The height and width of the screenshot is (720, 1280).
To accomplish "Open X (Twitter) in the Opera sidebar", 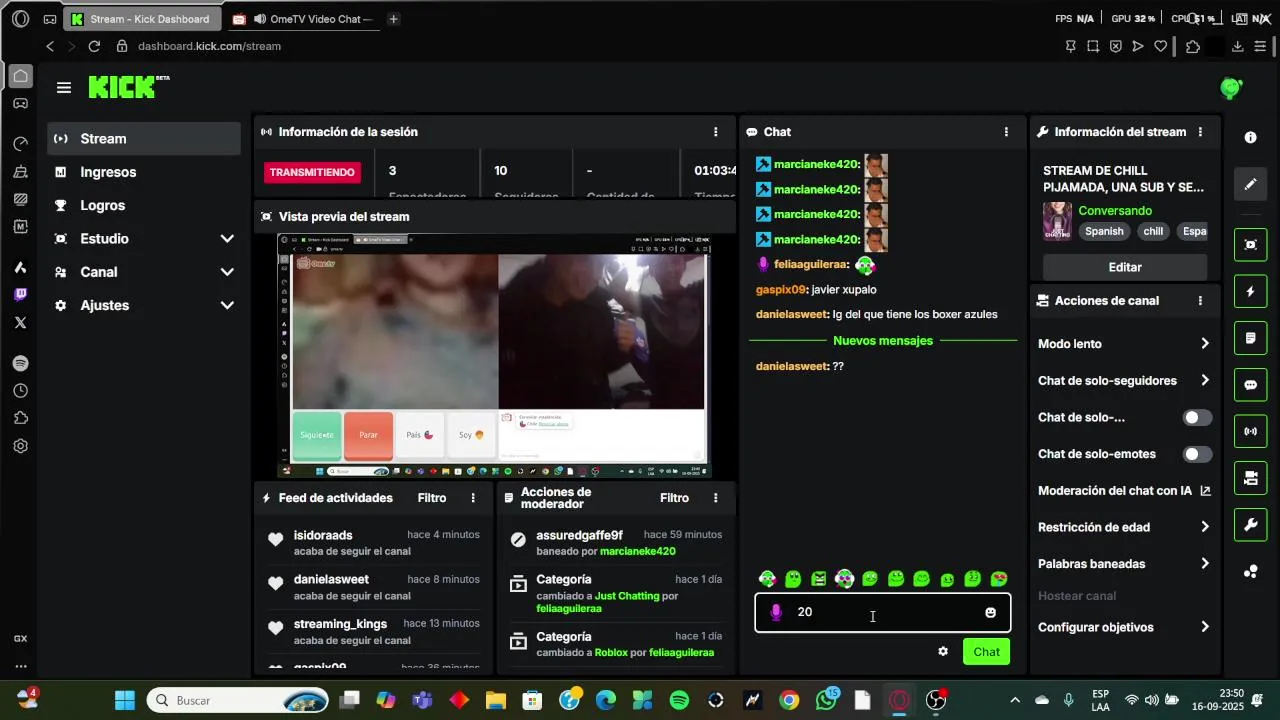I will click(x=20, y=322).
